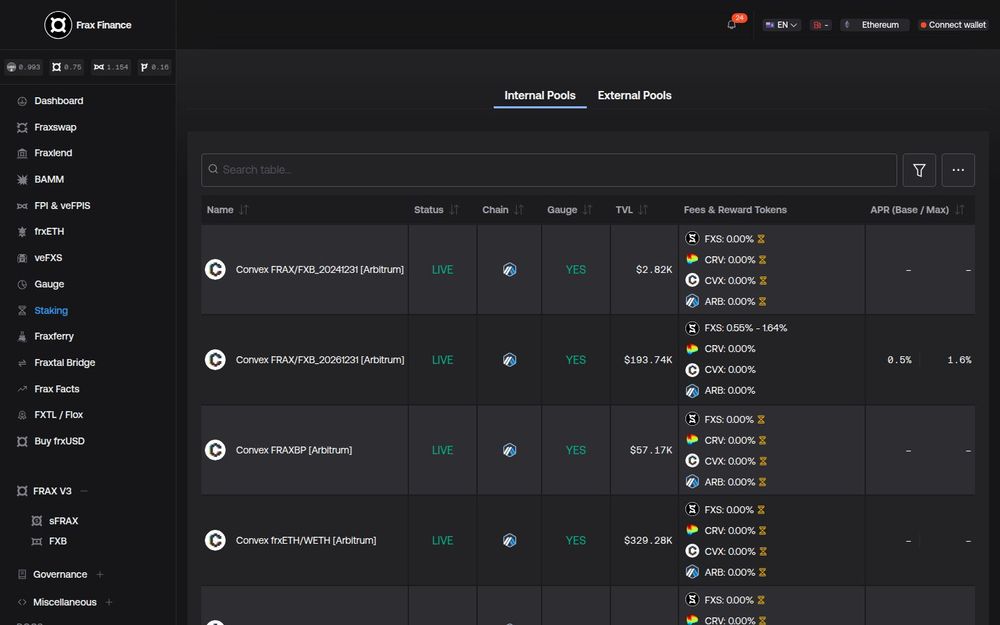Image resolution: width=1000 pixels, height=625 pixels.
Task: Open BAMM in sidebar
Action: coord(49,179)
